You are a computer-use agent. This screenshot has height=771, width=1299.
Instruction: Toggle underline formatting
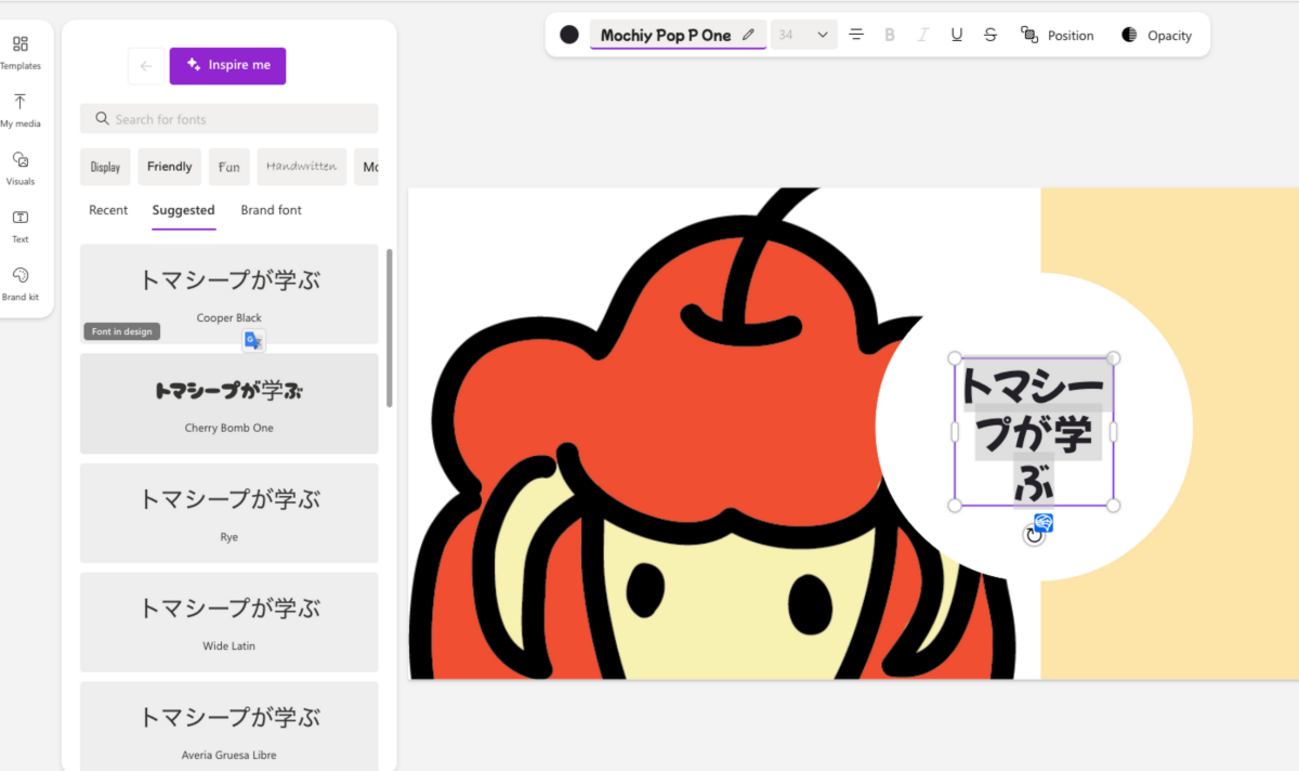(957, 35)
